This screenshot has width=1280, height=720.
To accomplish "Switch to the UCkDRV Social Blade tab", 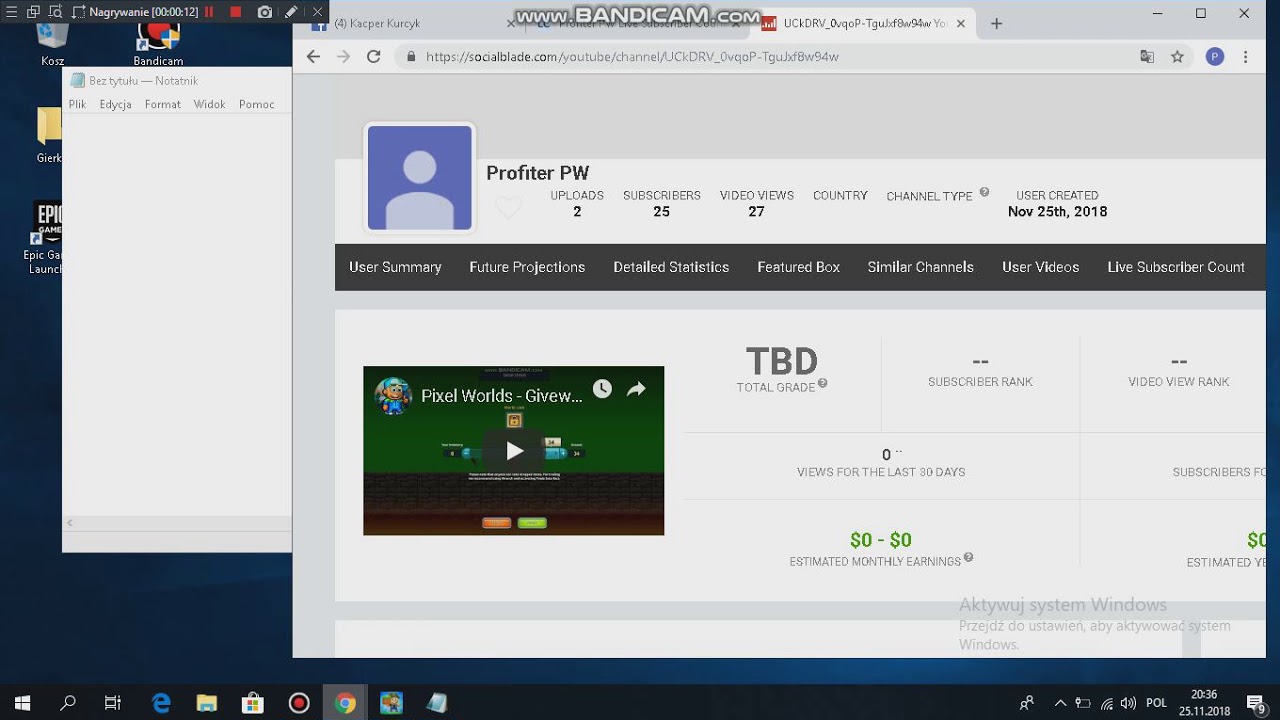I will (865, 23).
